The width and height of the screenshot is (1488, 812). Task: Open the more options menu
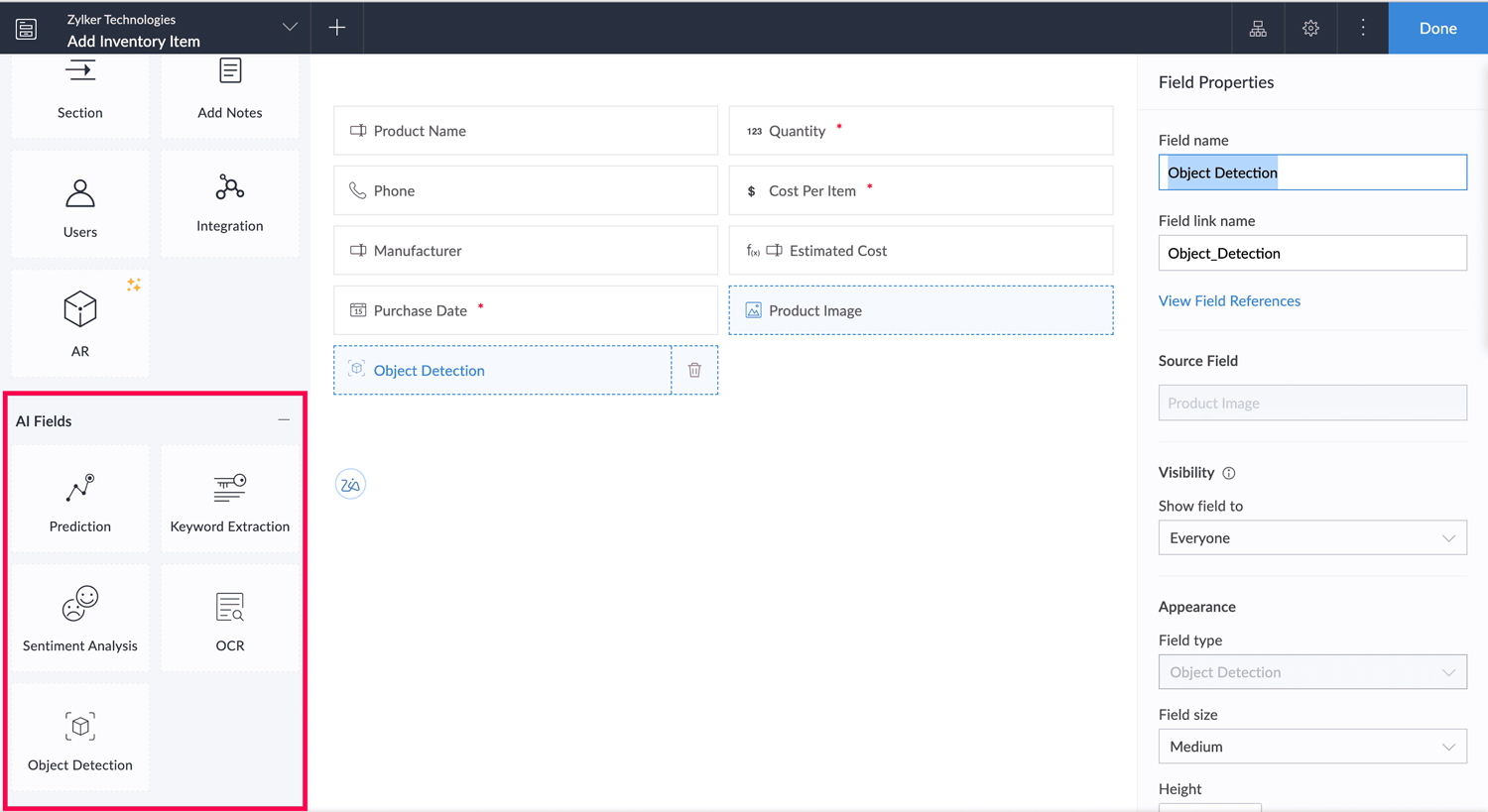pyautogui.click(x=1363, y=28)
